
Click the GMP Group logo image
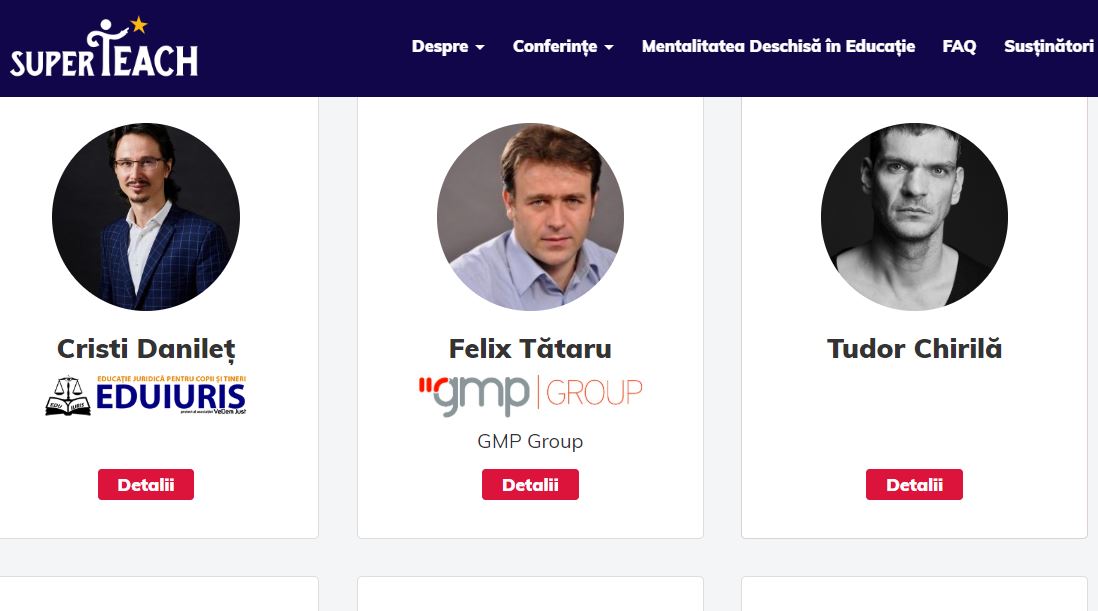[530, 395]
